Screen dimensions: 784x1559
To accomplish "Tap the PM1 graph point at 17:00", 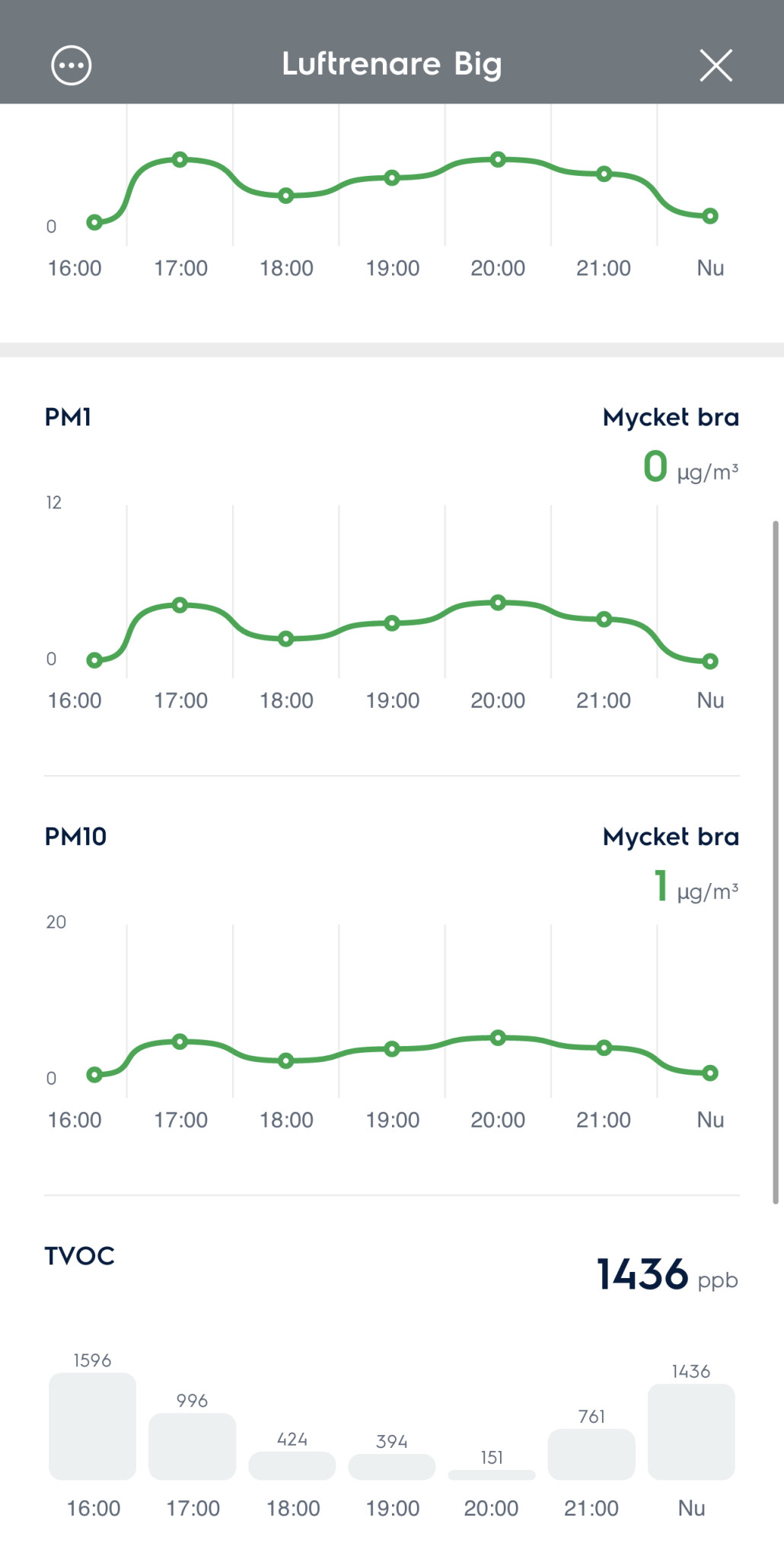I will [180, 605].
